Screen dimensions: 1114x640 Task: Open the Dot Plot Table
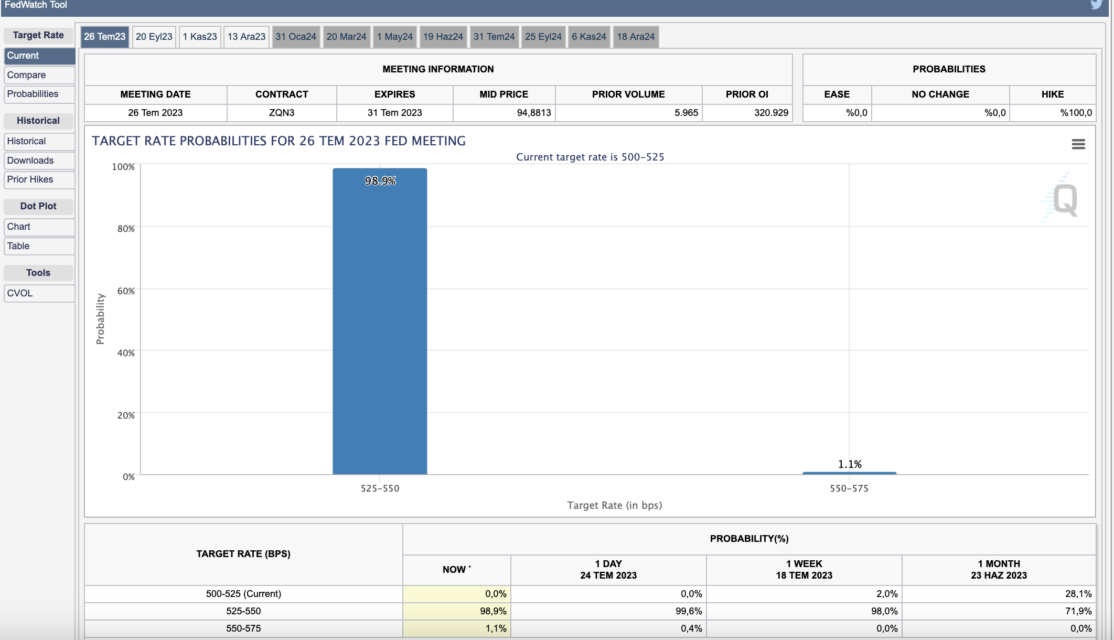pyautogui.click(x=39, y=246)
